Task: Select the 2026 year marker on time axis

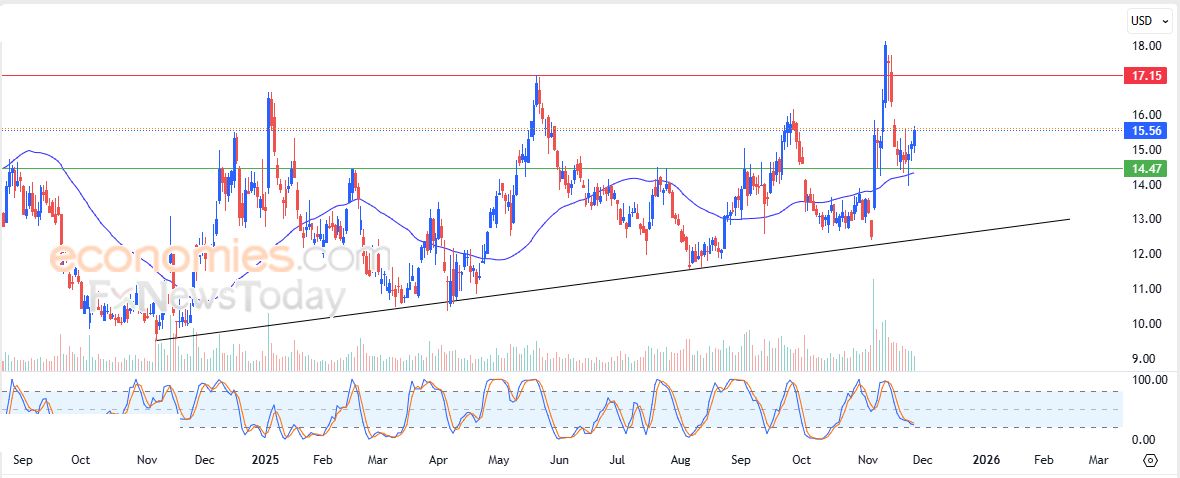Action: [985, 460]
